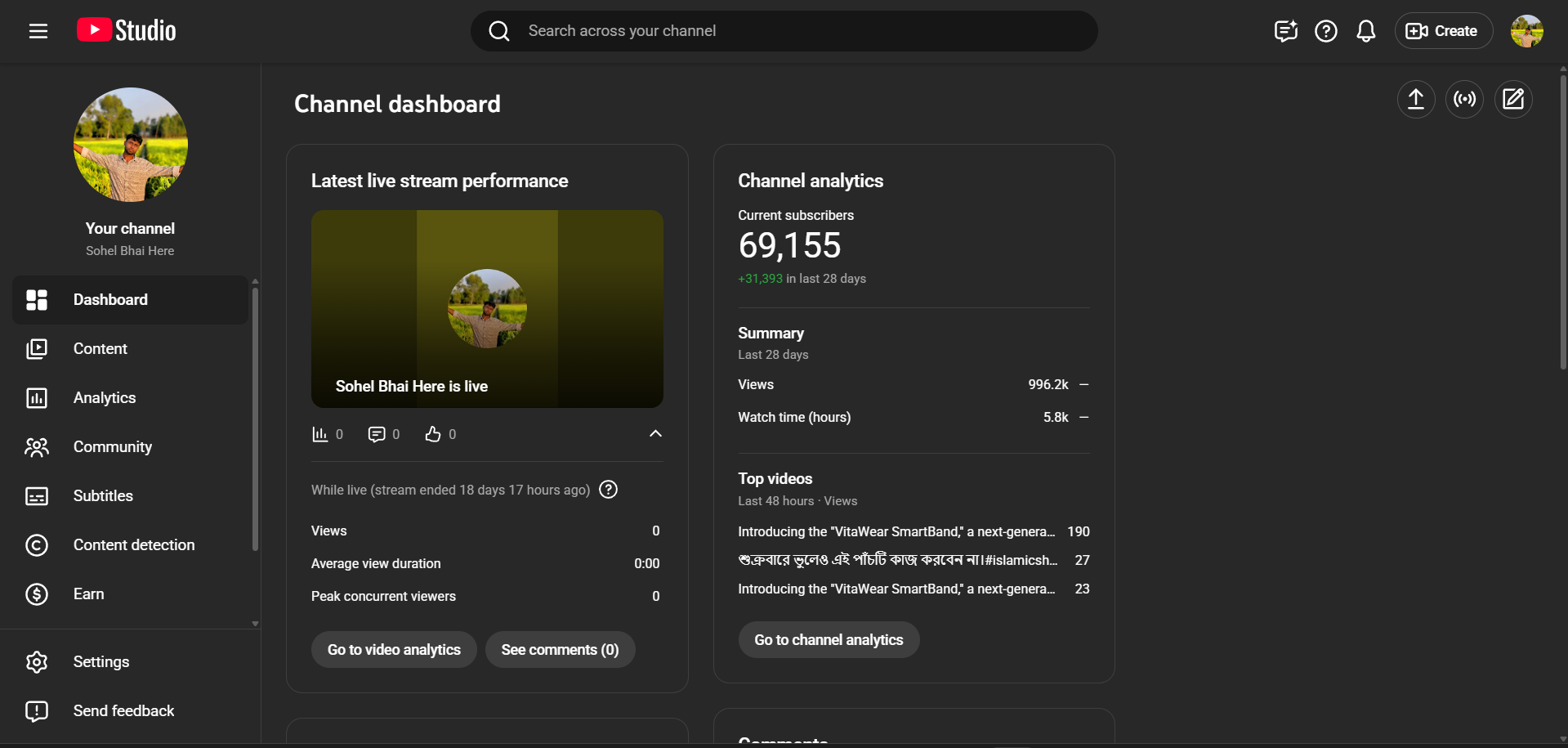Click the create post pencil icon

point(1512,100)
